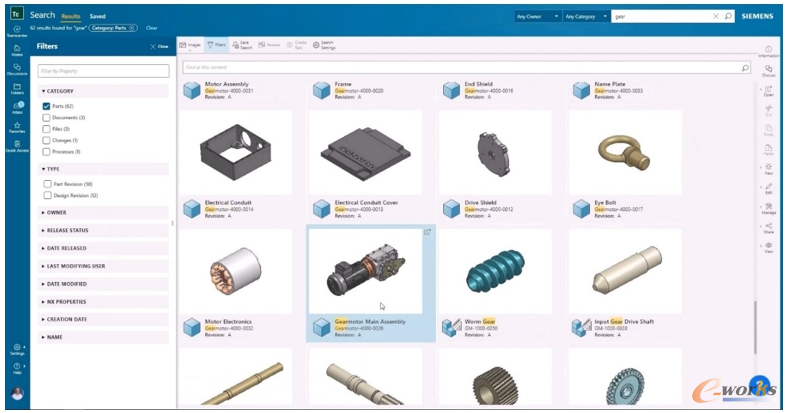Screen dimensions: 787x413
Task: Click the Open command icon
Action: click(x=768, y=91)
